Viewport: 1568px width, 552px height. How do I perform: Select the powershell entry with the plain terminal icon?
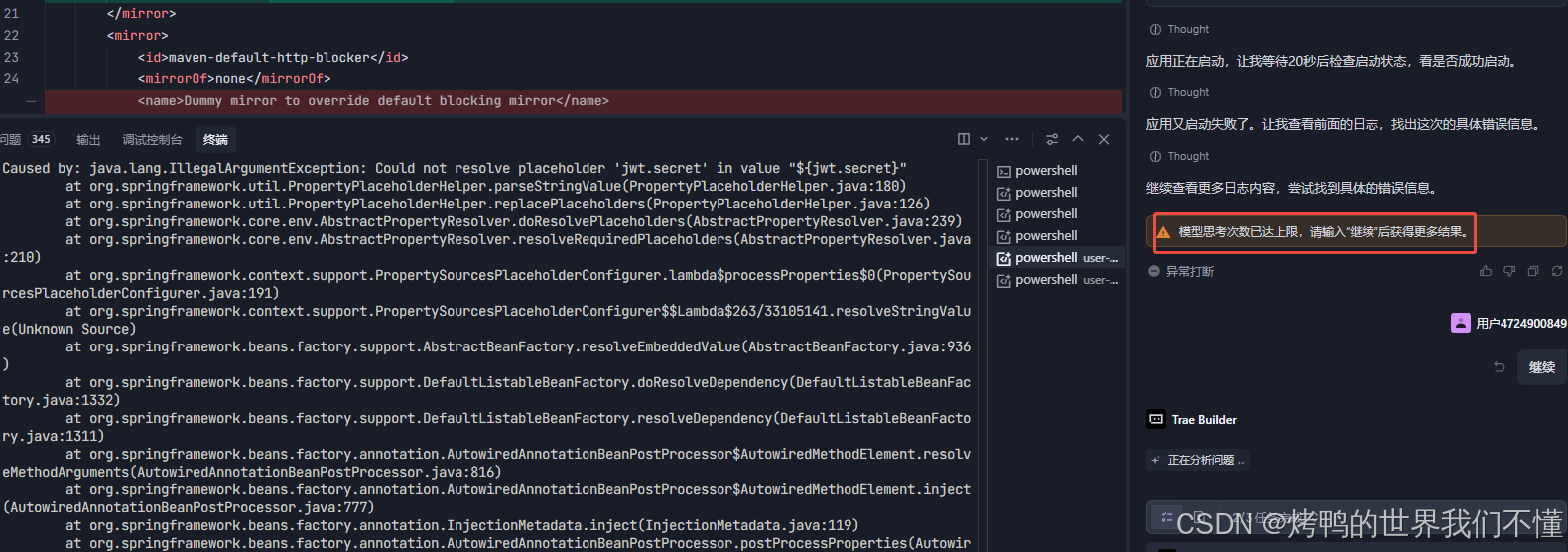(x=1058, y=171)
